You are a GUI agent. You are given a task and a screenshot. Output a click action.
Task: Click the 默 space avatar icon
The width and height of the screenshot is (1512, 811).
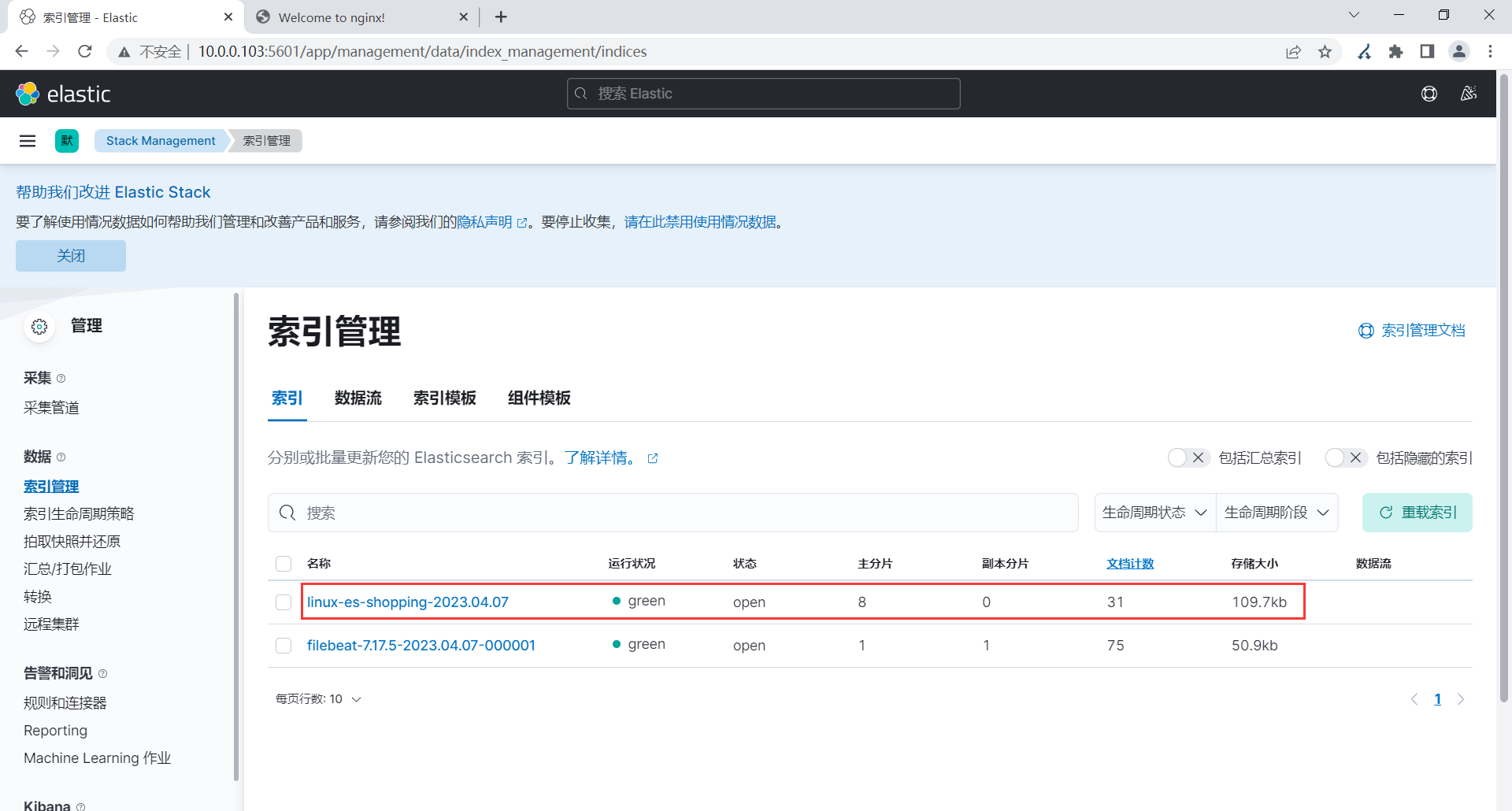pos(66,140)
